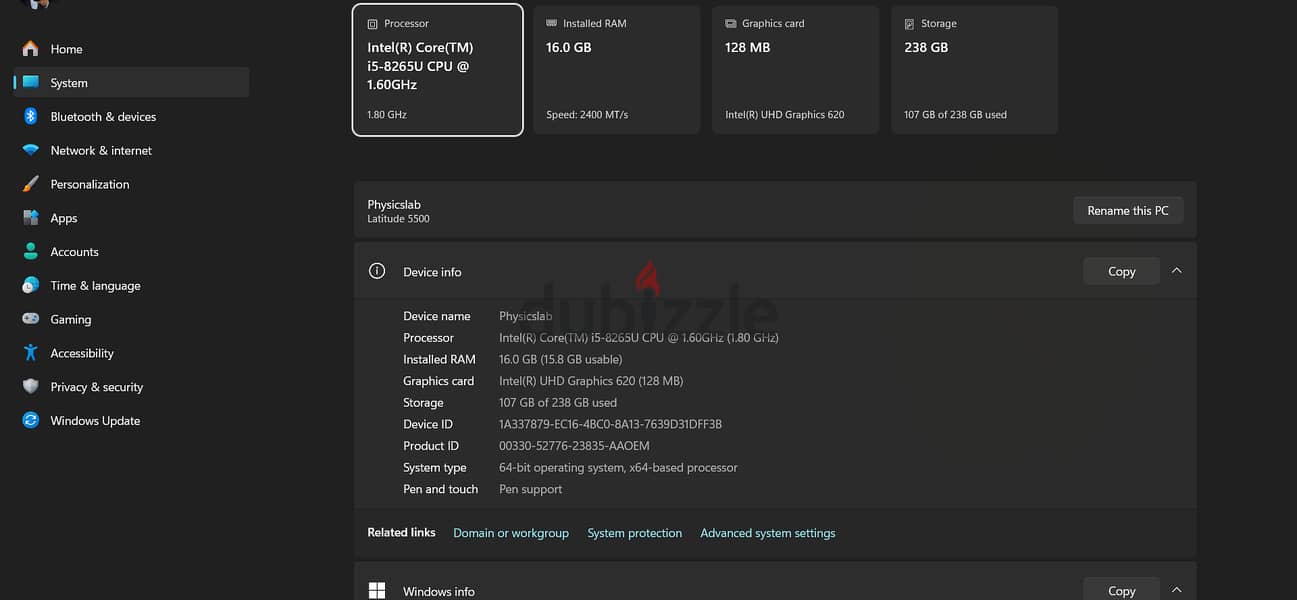Viewport: 1297px width, 600px height.
Task: Click the Apps grid icon
Action: (x=30, y=218)
